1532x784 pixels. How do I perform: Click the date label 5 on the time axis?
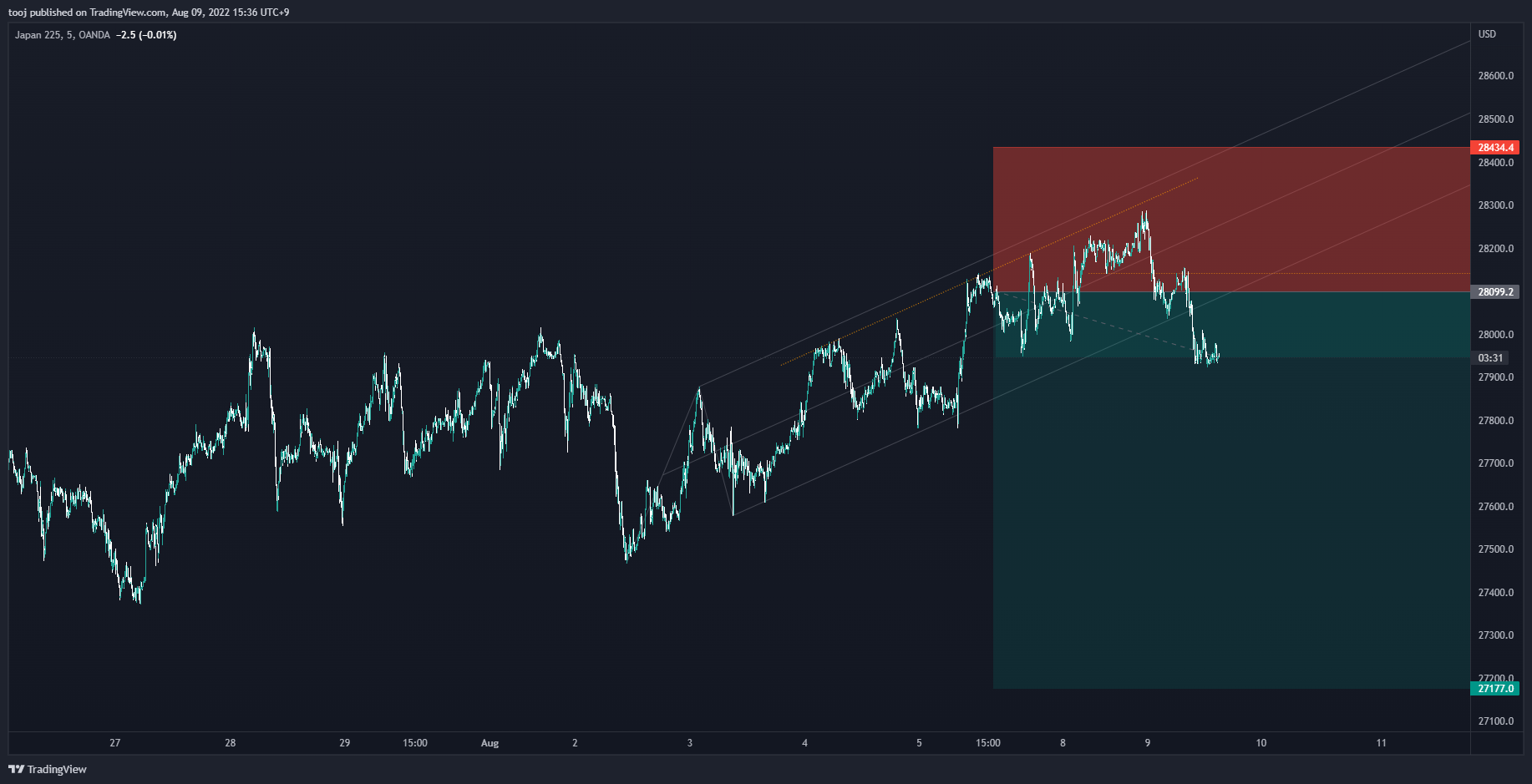[x=920, y=743]
